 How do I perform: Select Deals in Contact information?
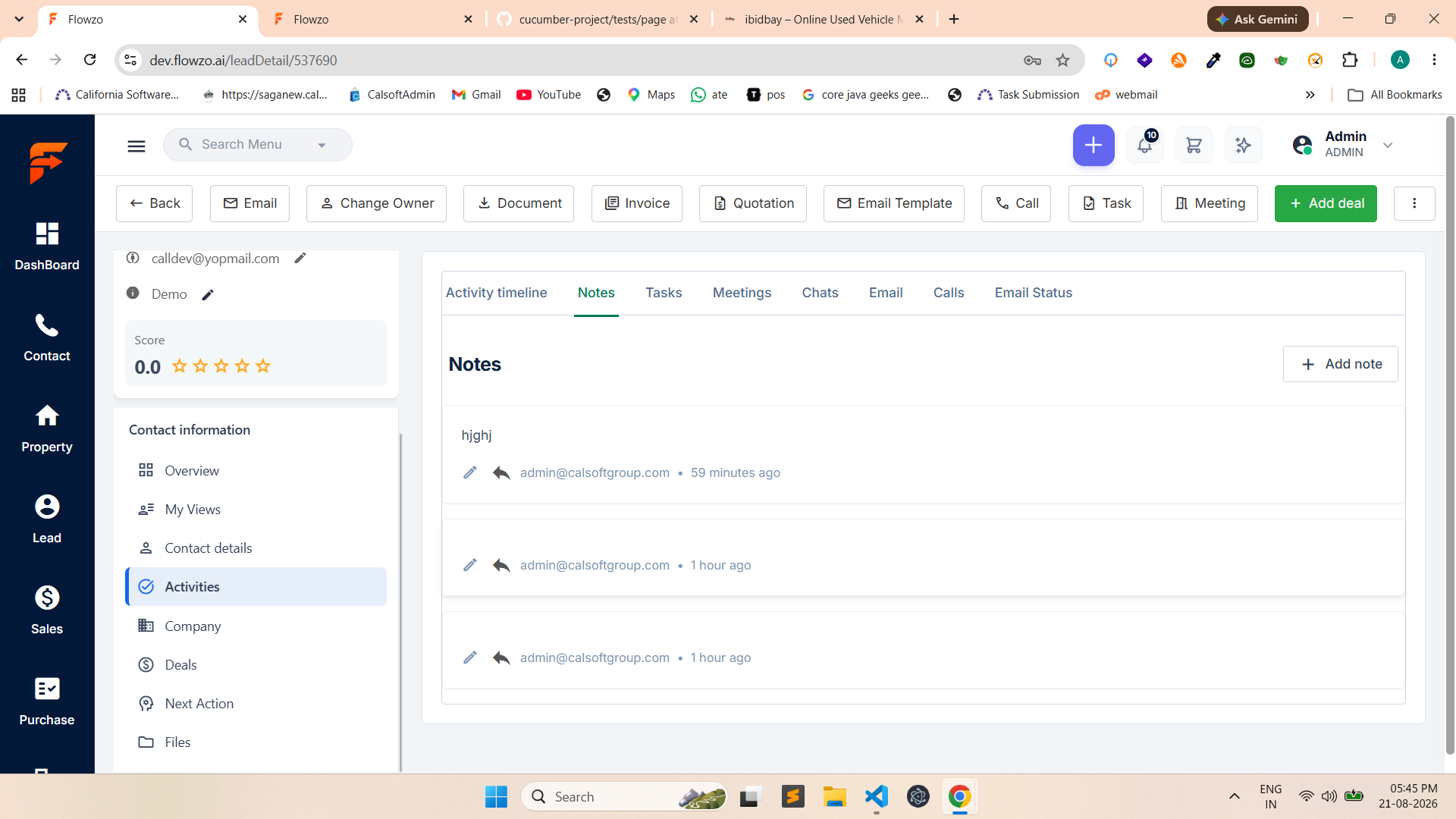(x=256, y=665)
